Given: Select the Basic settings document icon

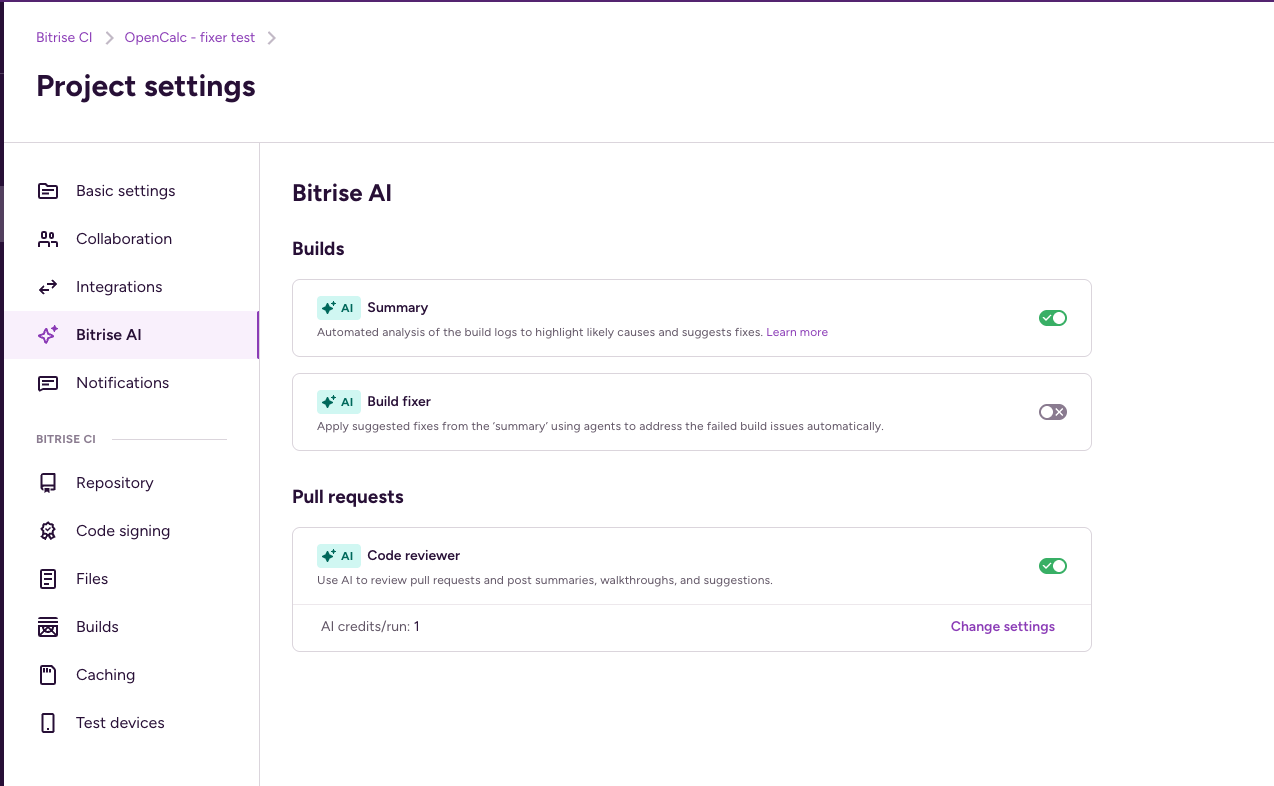Looking at the screenshot, I should tap(48, 190).
